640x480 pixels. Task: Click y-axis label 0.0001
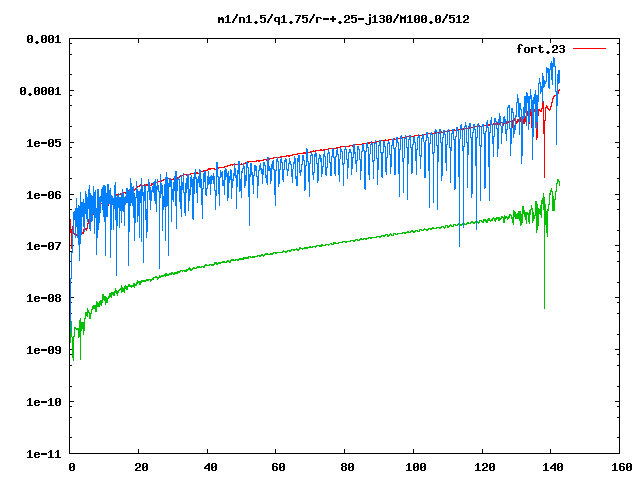(40, 91)
